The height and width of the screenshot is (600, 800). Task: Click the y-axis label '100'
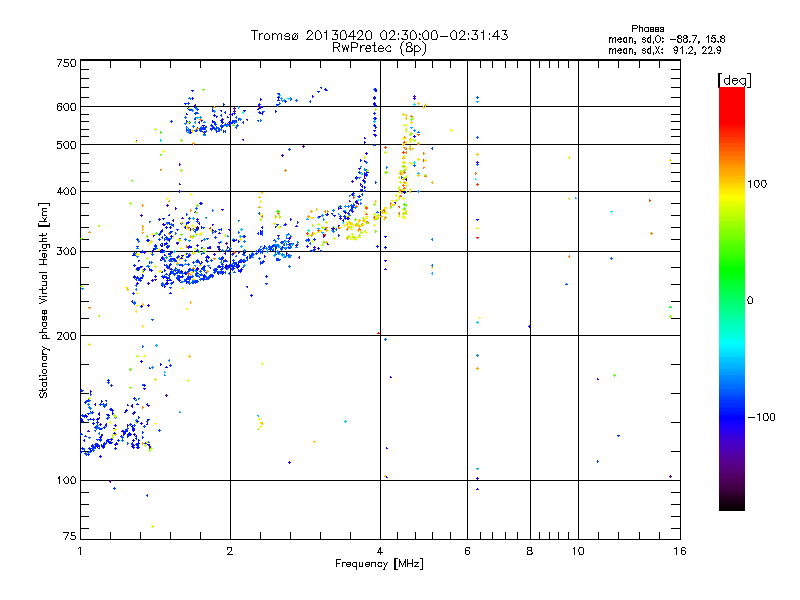point(66,481)
